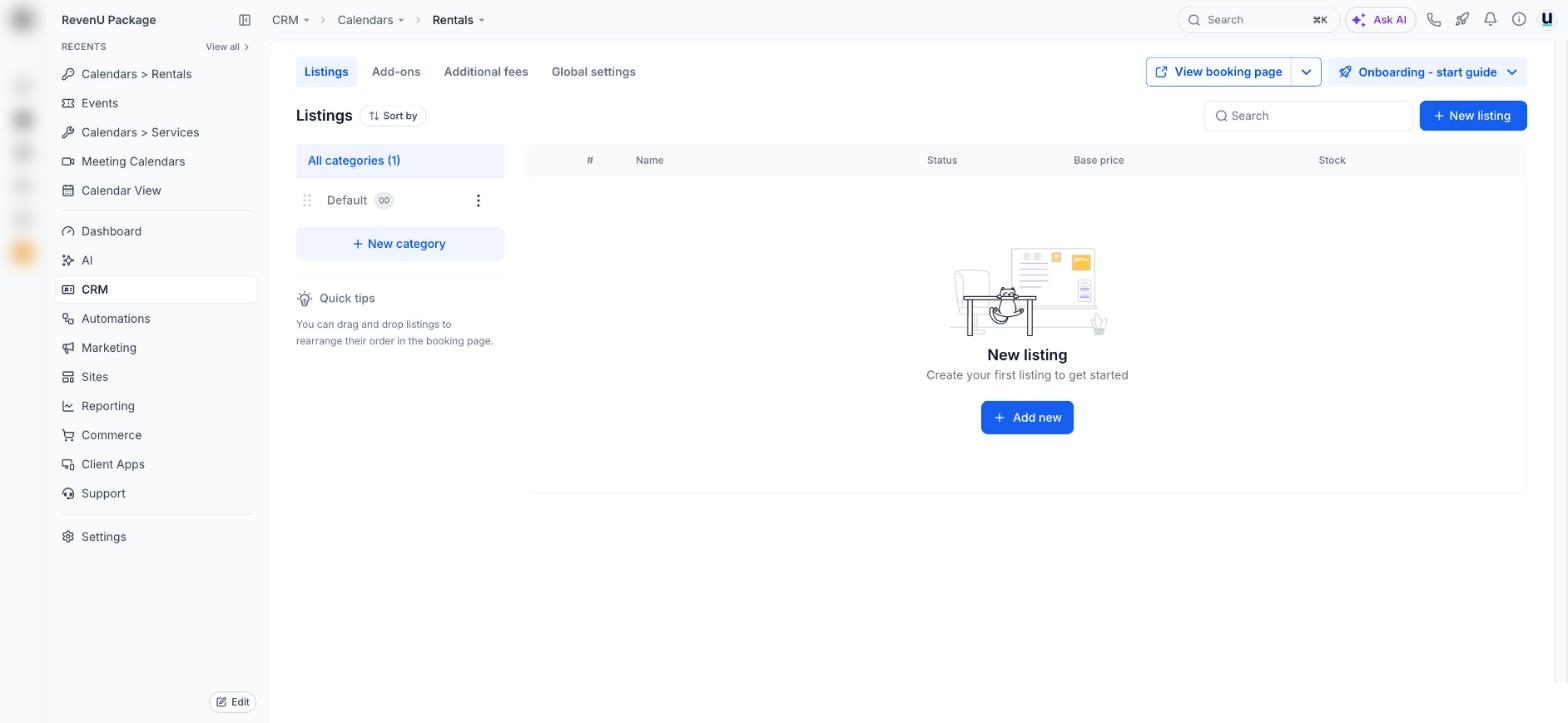
Task: Click Ask AI button
Action: click(x=1381, y=20)
